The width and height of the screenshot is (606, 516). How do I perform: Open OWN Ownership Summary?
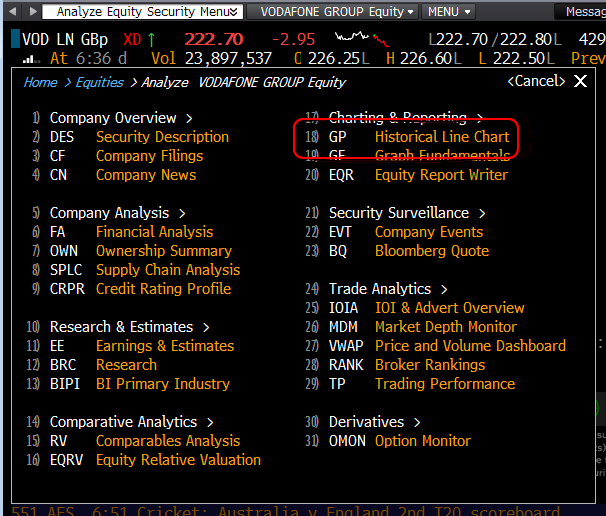(x=141, y=251)
